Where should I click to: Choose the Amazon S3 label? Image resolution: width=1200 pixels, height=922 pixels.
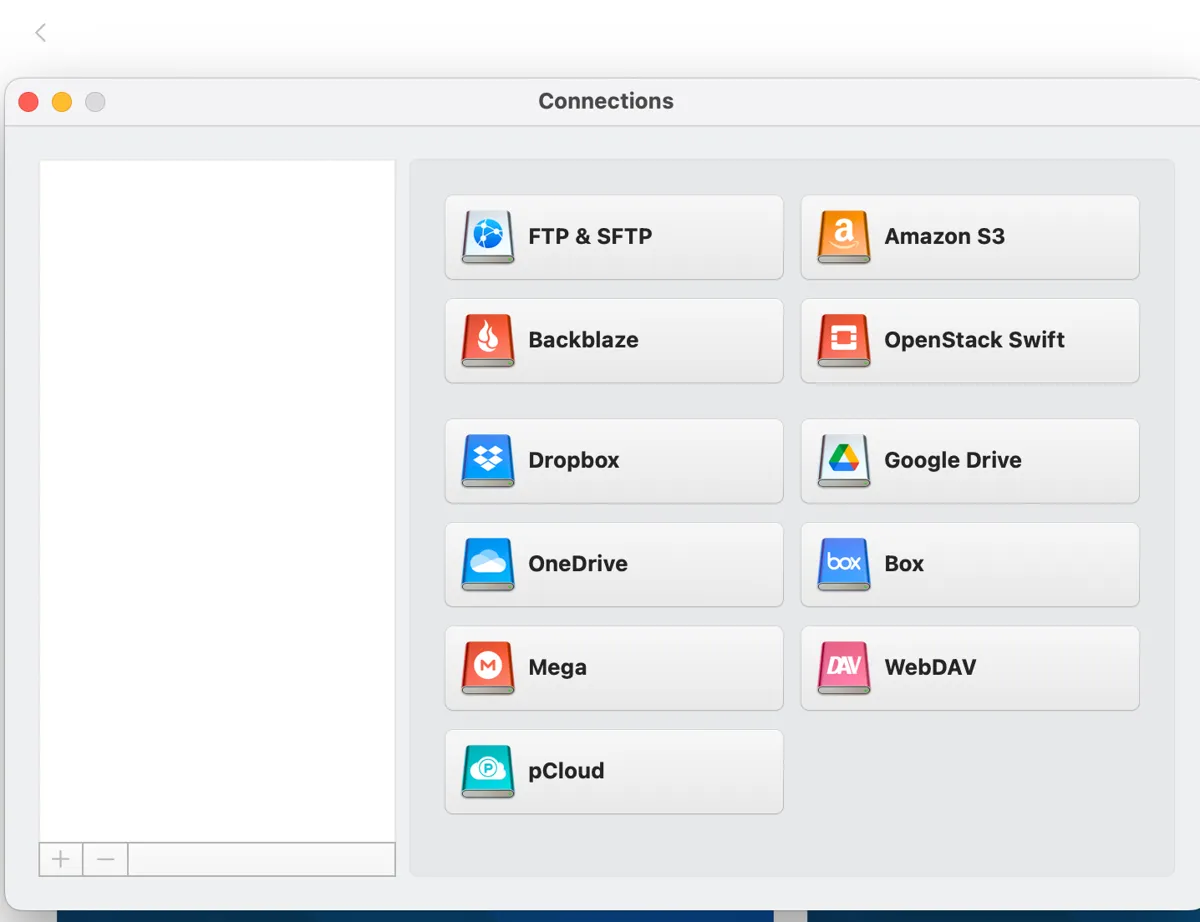tap(945, 237)
